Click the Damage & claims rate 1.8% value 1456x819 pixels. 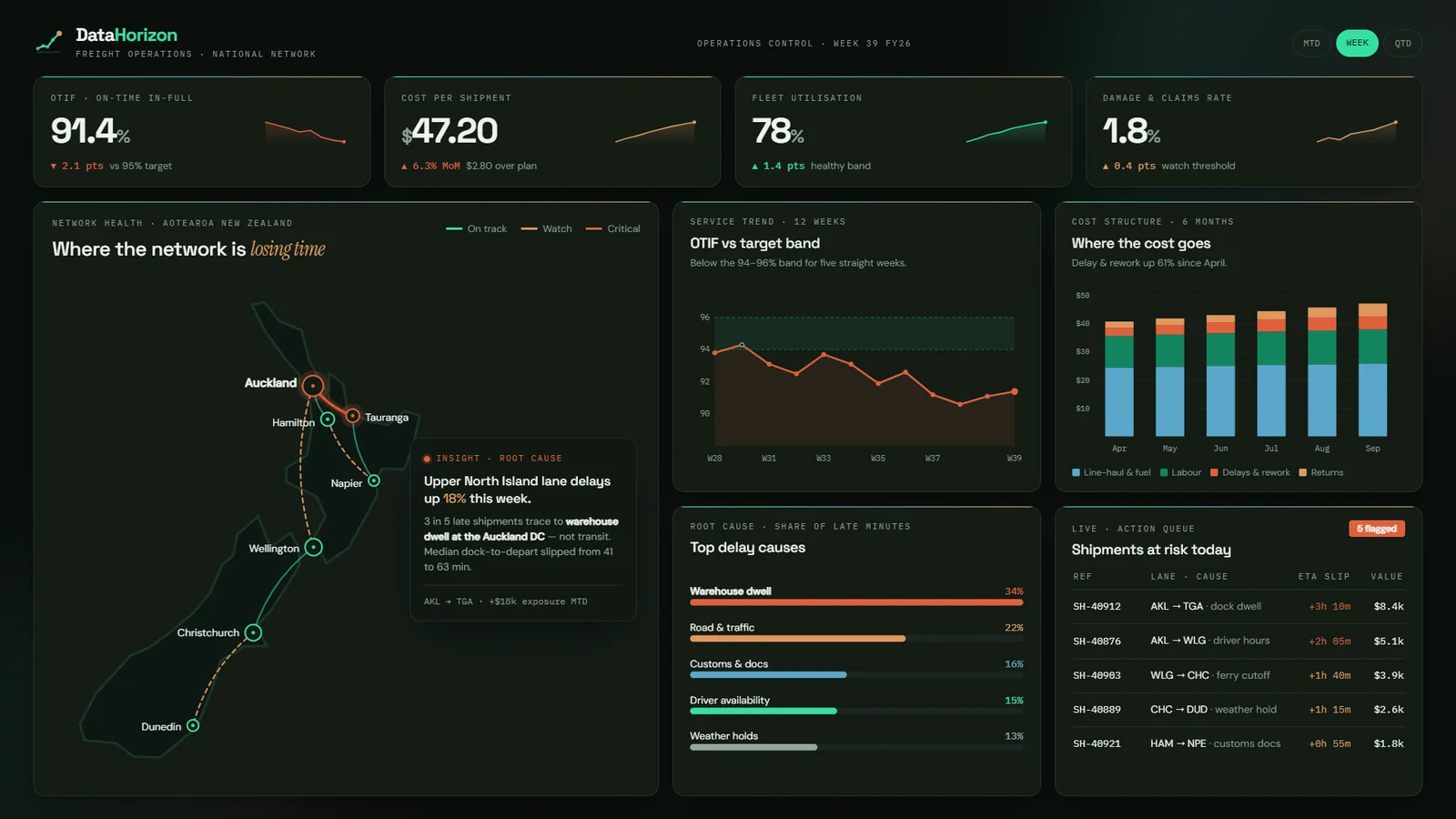(x=1131, y=131)
